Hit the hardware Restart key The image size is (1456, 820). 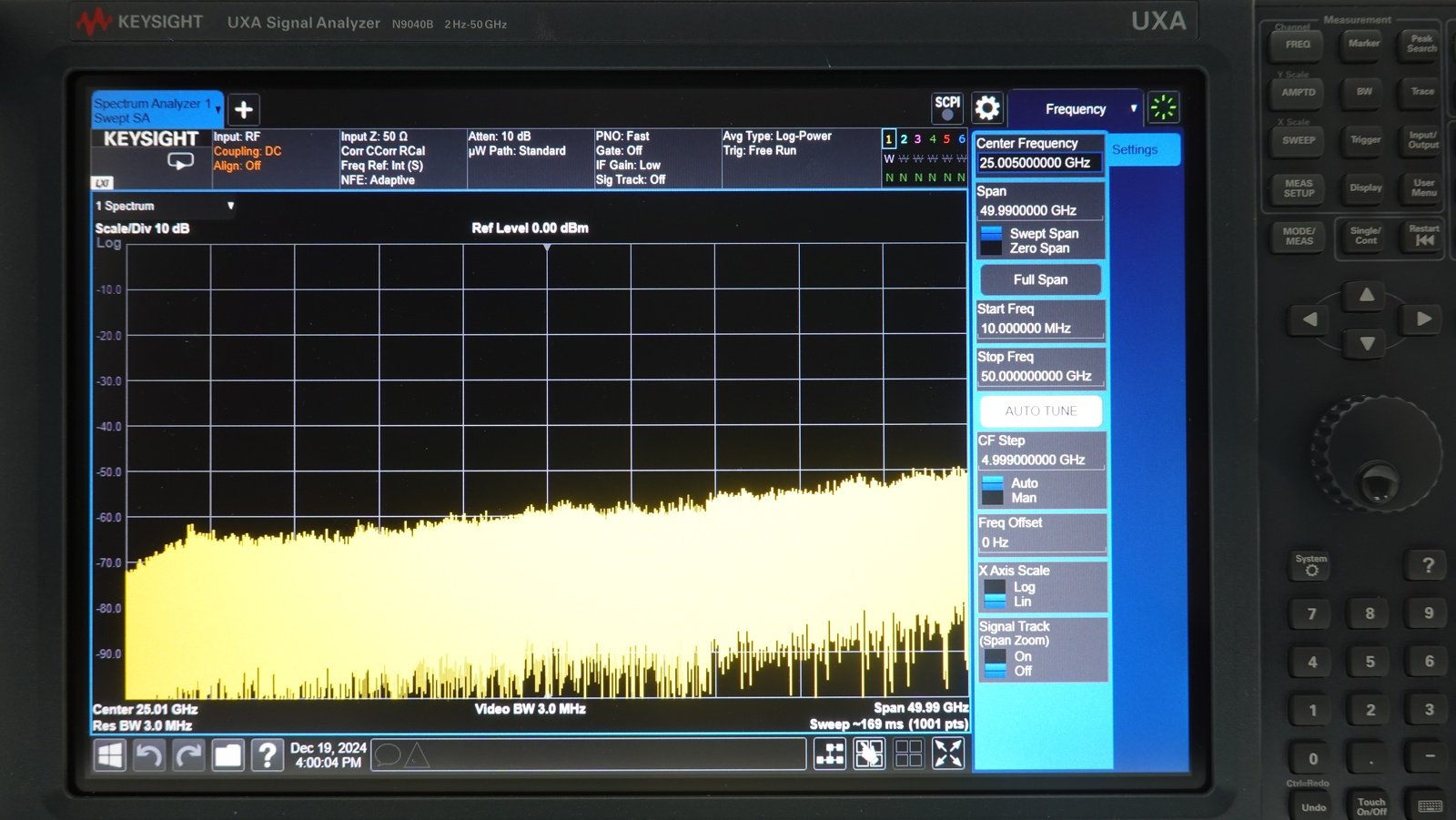1424,236
